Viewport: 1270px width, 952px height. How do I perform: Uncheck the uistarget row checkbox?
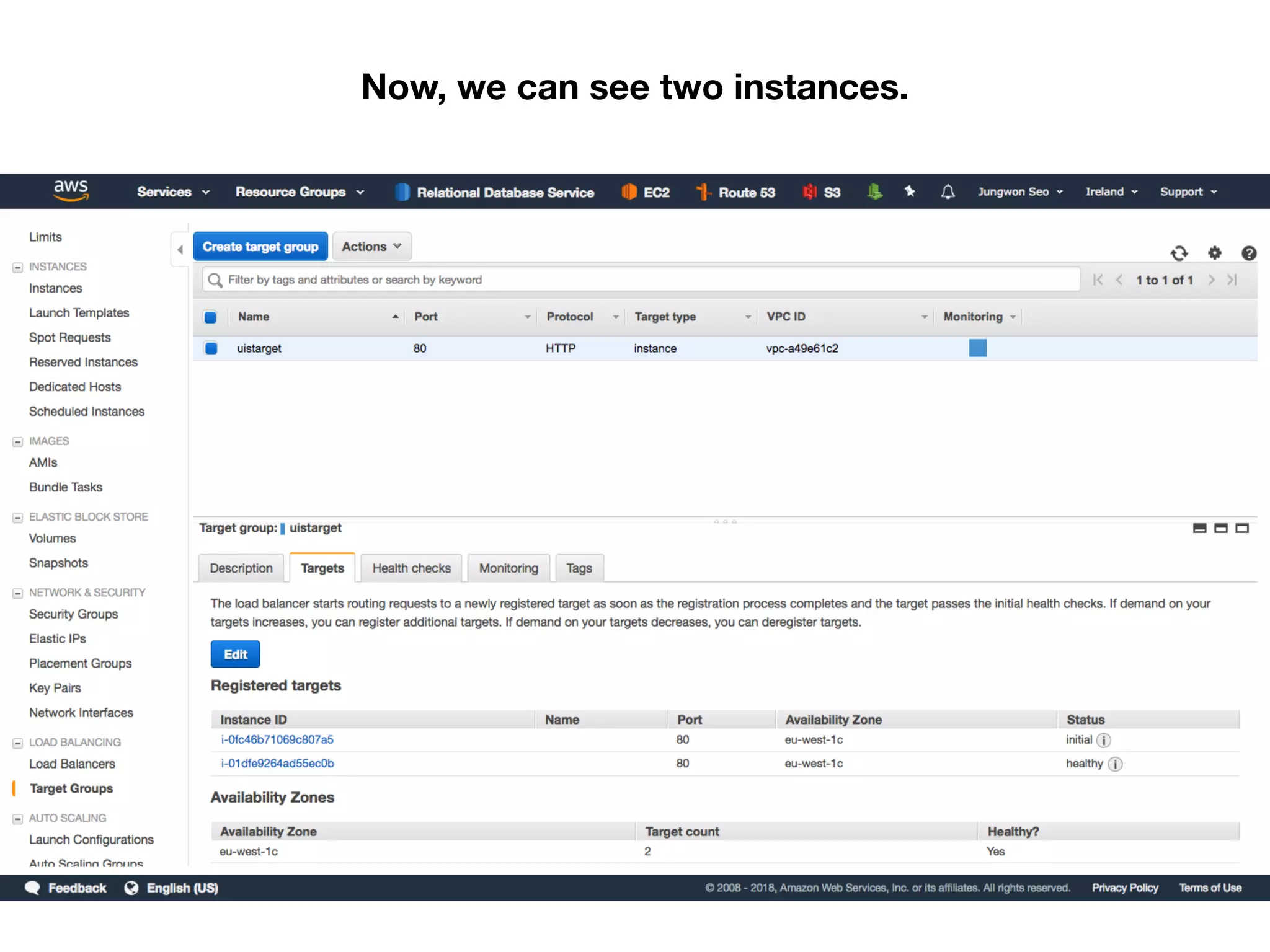[x=211, y=348]
